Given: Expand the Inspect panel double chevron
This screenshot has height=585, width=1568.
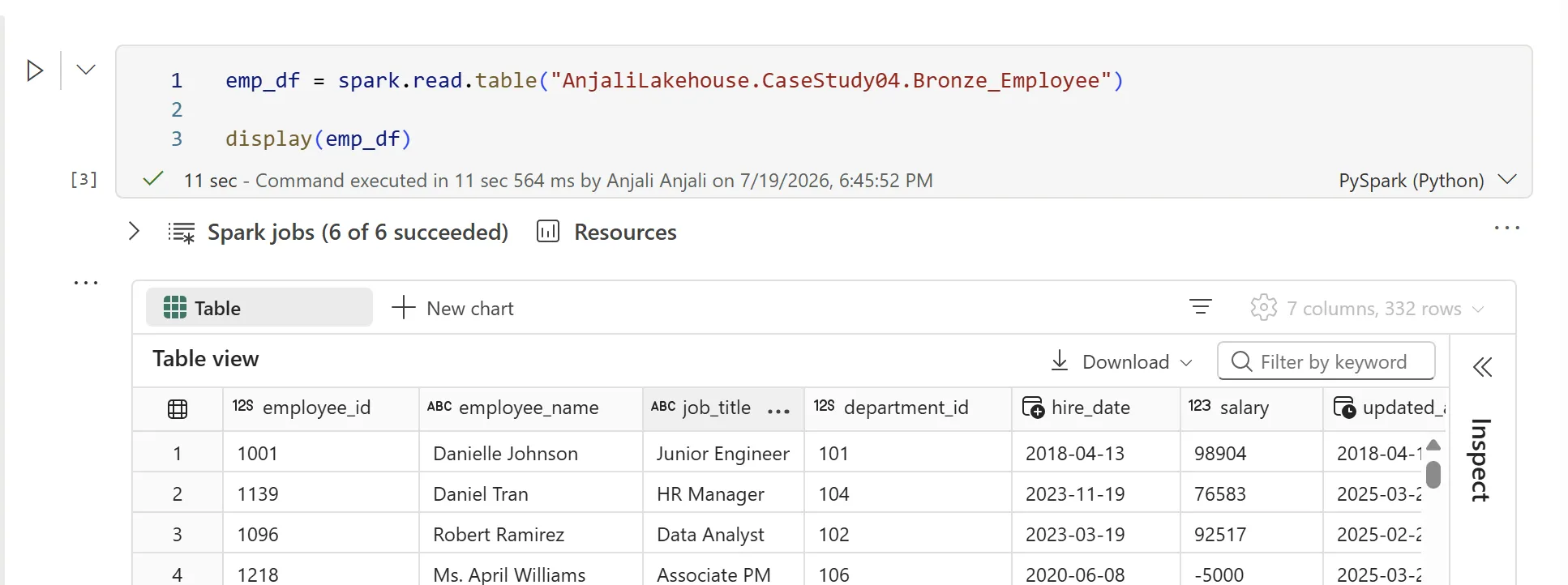Looking at the screenshot, I should tap(1482, 367).
